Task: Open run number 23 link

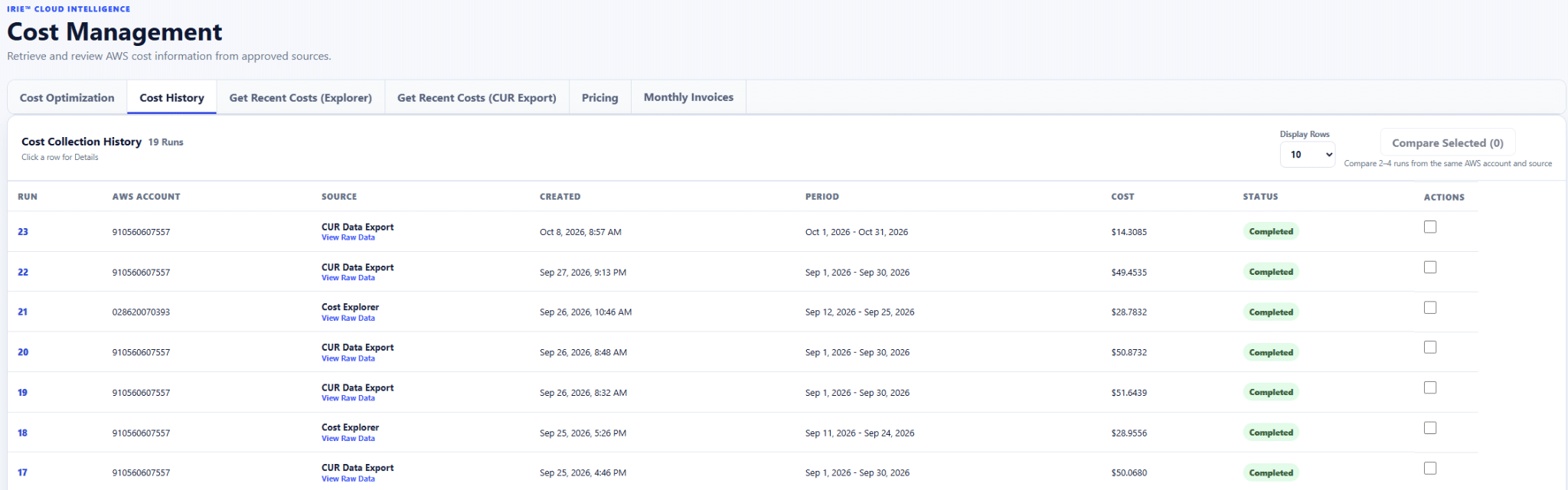Action: click(23, 232)
